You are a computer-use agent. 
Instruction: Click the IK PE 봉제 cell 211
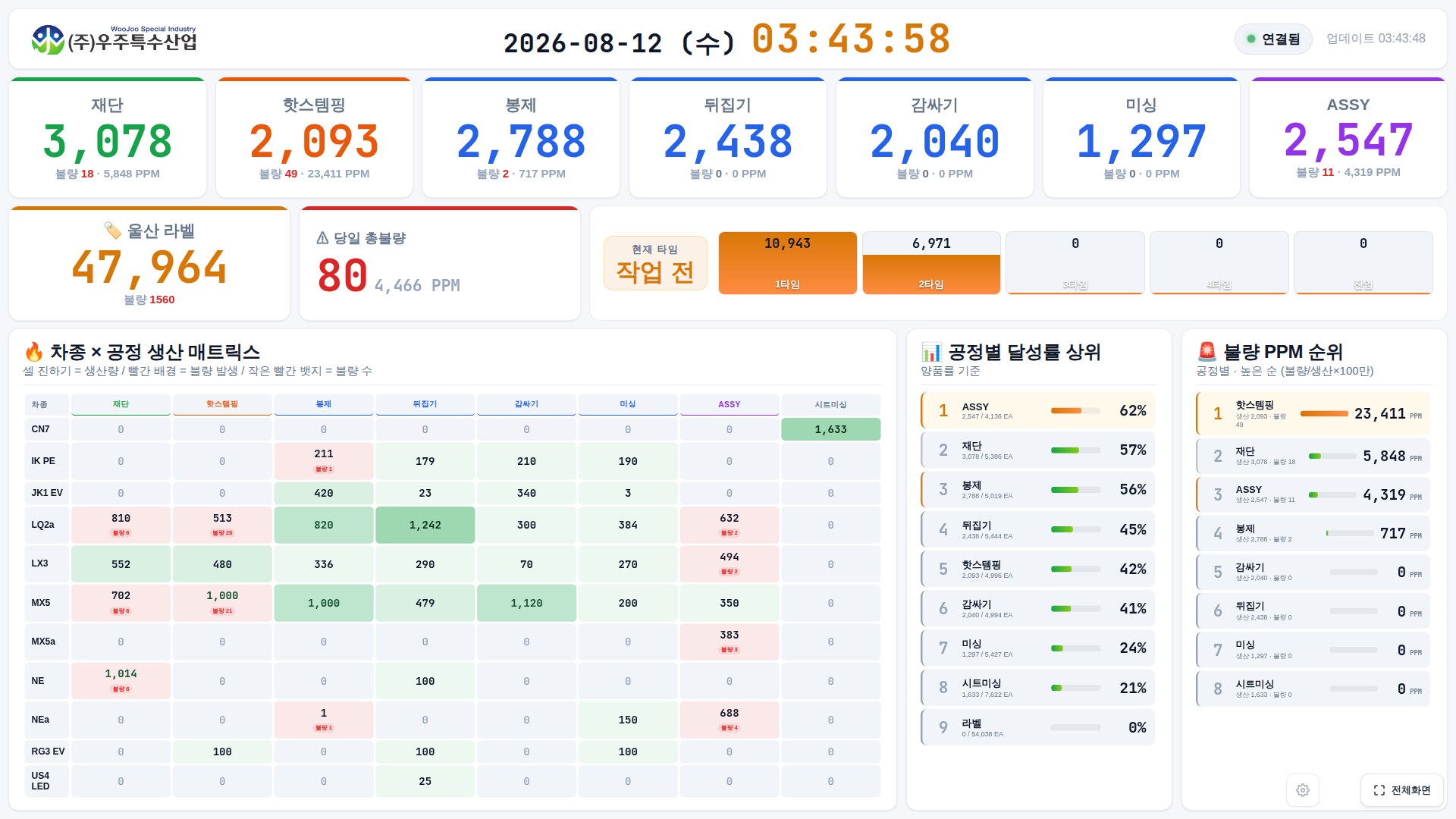pyautogui.click(x=324, y=460)
